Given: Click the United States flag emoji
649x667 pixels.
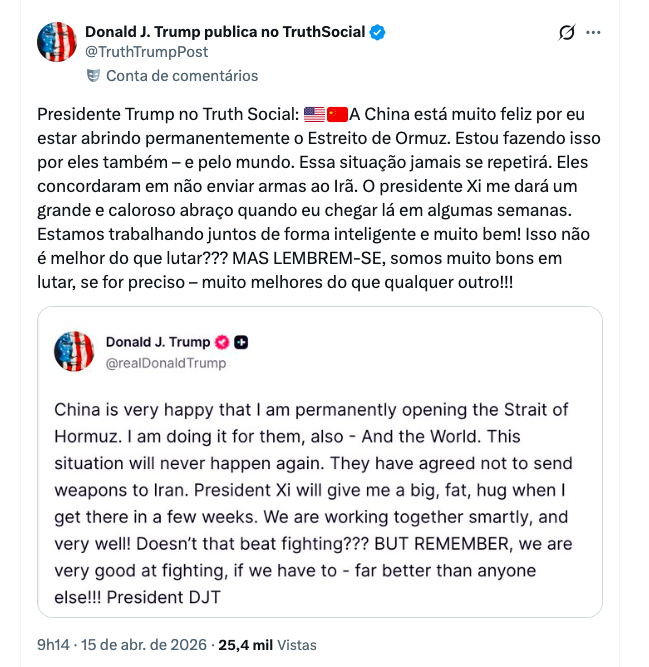Looking at the screenshot, I should tap(314, 114).
